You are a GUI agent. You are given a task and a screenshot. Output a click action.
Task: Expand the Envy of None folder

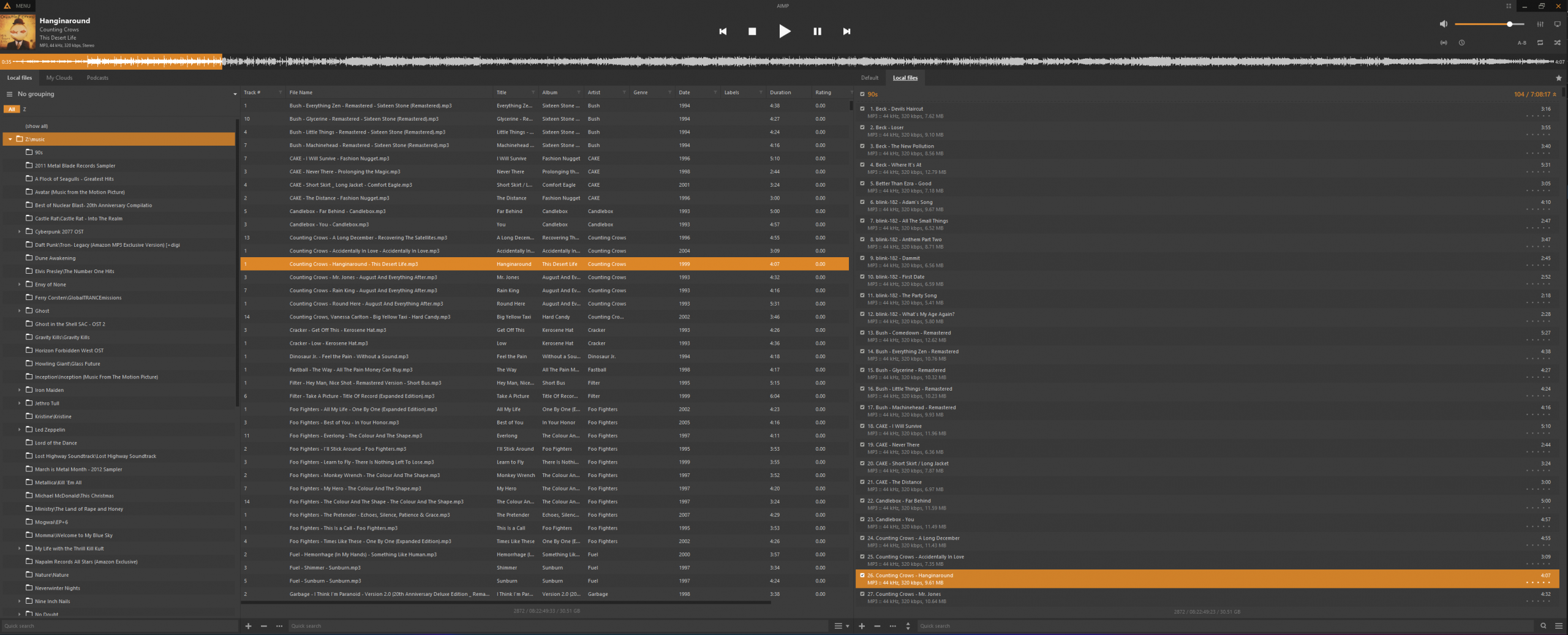coord(20,284)
